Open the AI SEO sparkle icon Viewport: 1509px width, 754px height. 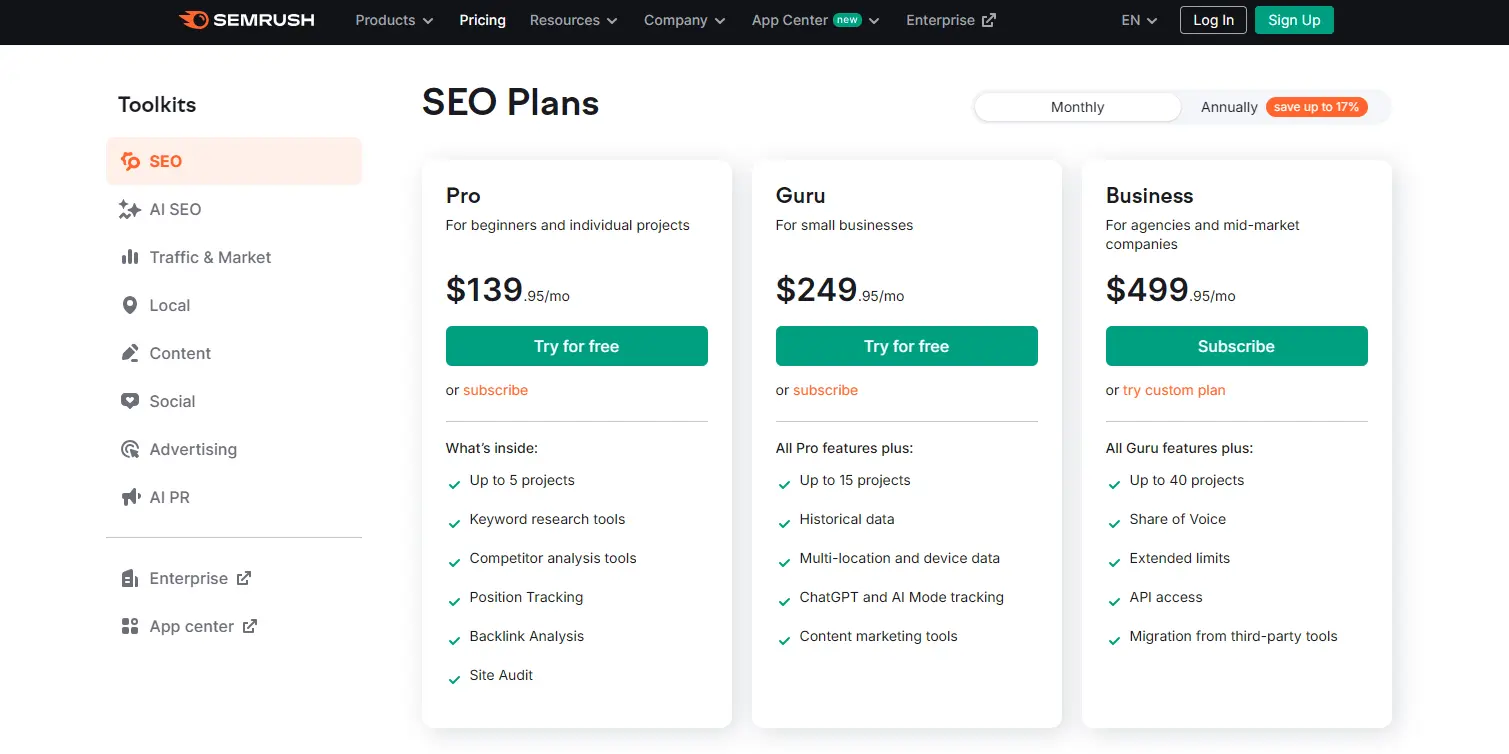point(130,209)
